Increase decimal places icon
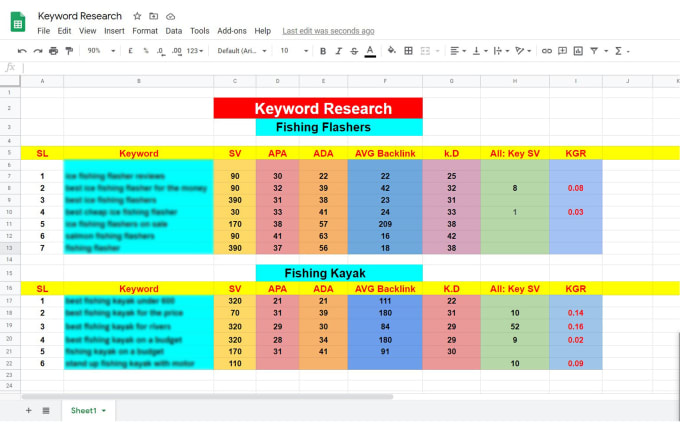Screen dimensions: 680x425 tap(177, 51)
